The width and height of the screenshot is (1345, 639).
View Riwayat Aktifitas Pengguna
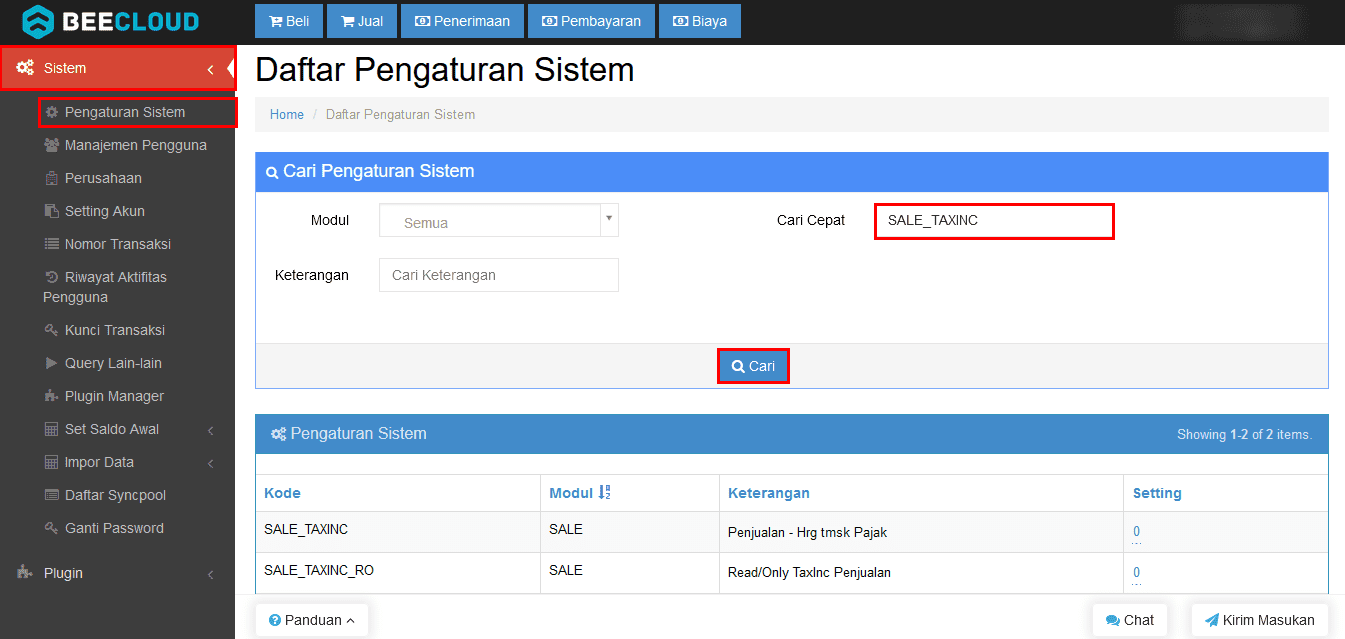click(120, 286)
